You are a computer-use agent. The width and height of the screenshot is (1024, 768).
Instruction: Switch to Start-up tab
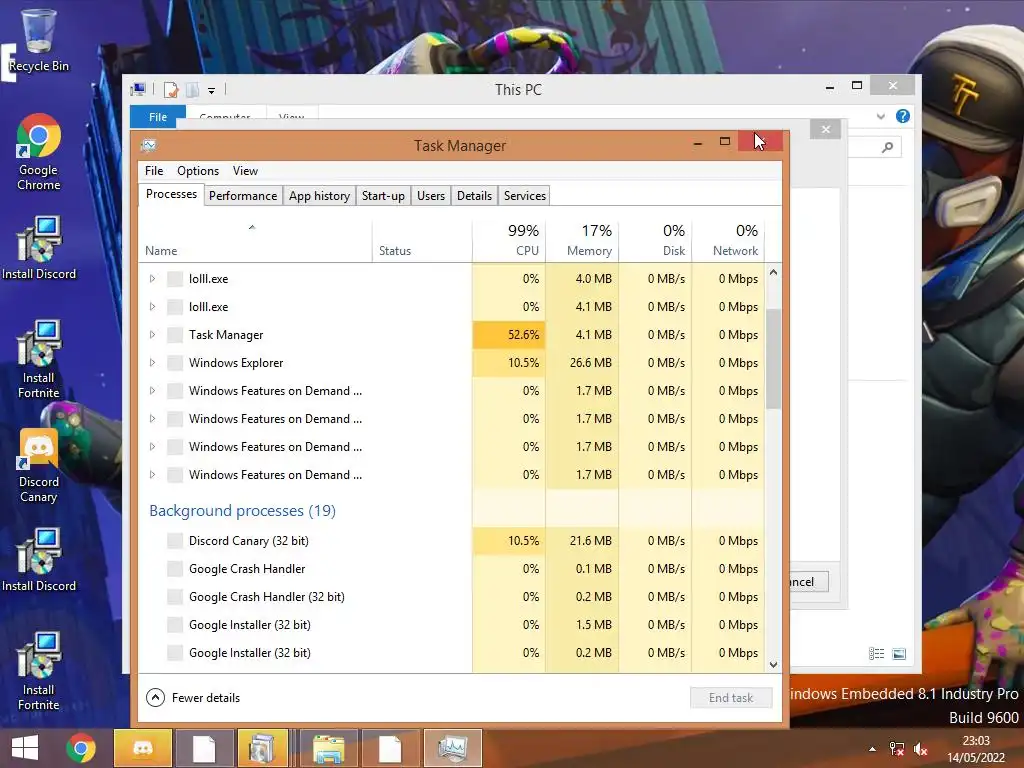(x=383, y=196)
